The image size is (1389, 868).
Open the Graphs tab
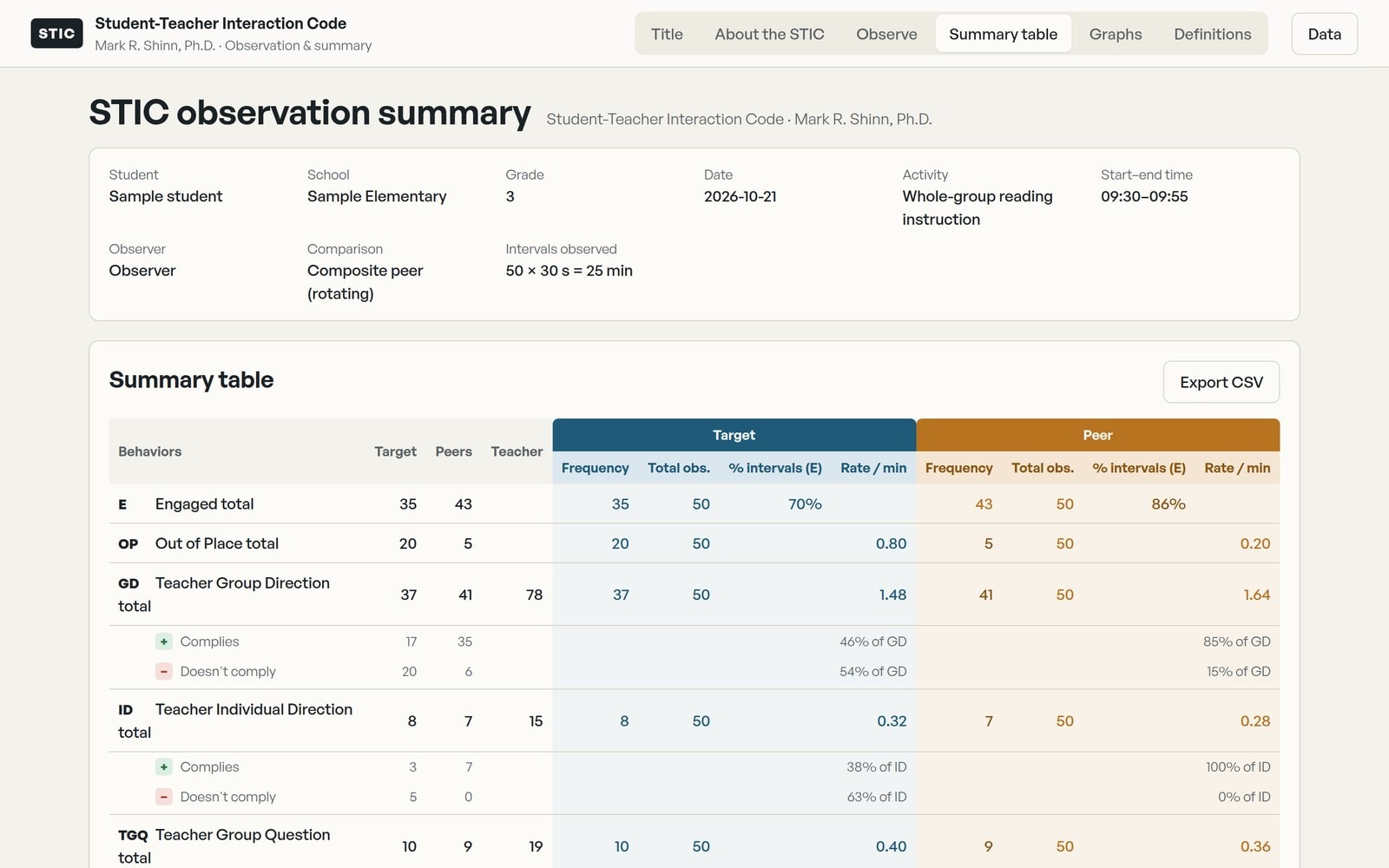click(x=1116, y=34)
